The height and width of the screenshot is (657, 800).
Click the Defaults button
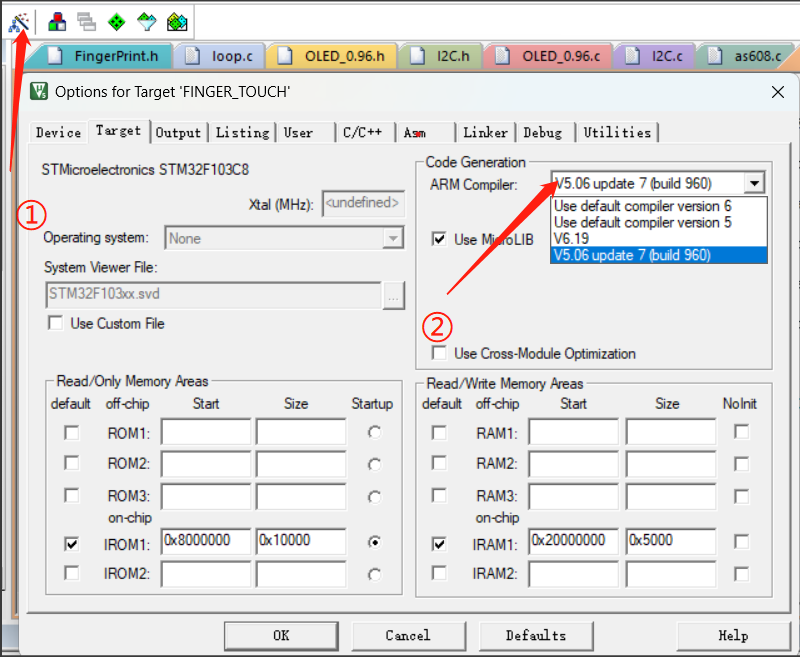coord(535,635)
